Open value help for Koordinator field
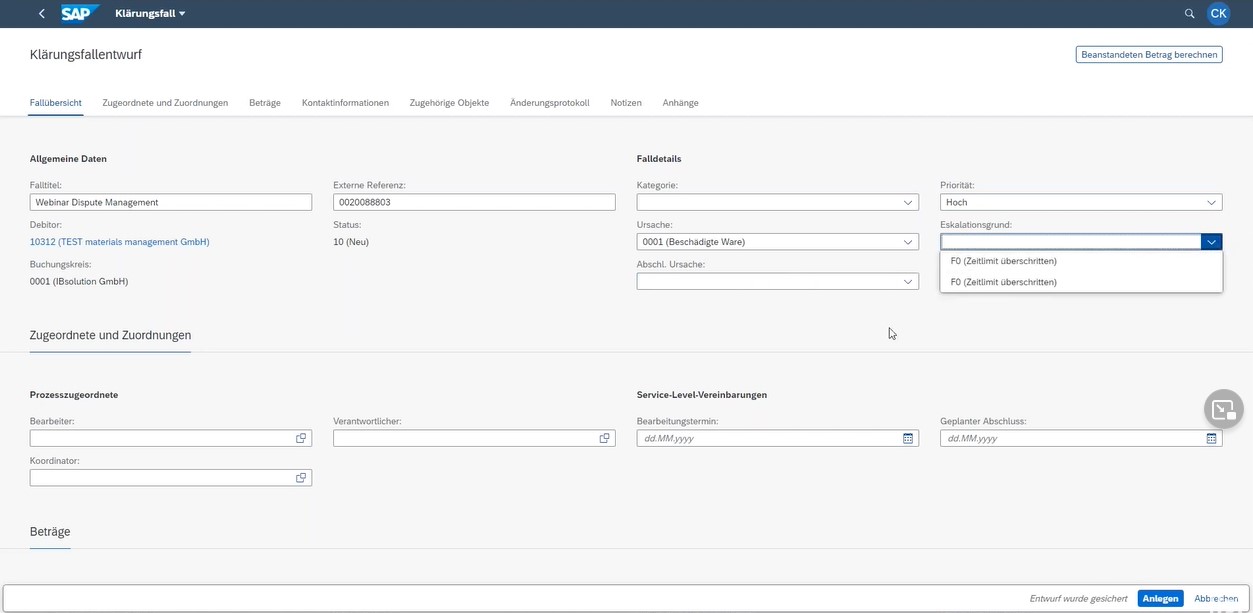1253x613 pixels. click(x=300, y=477)
